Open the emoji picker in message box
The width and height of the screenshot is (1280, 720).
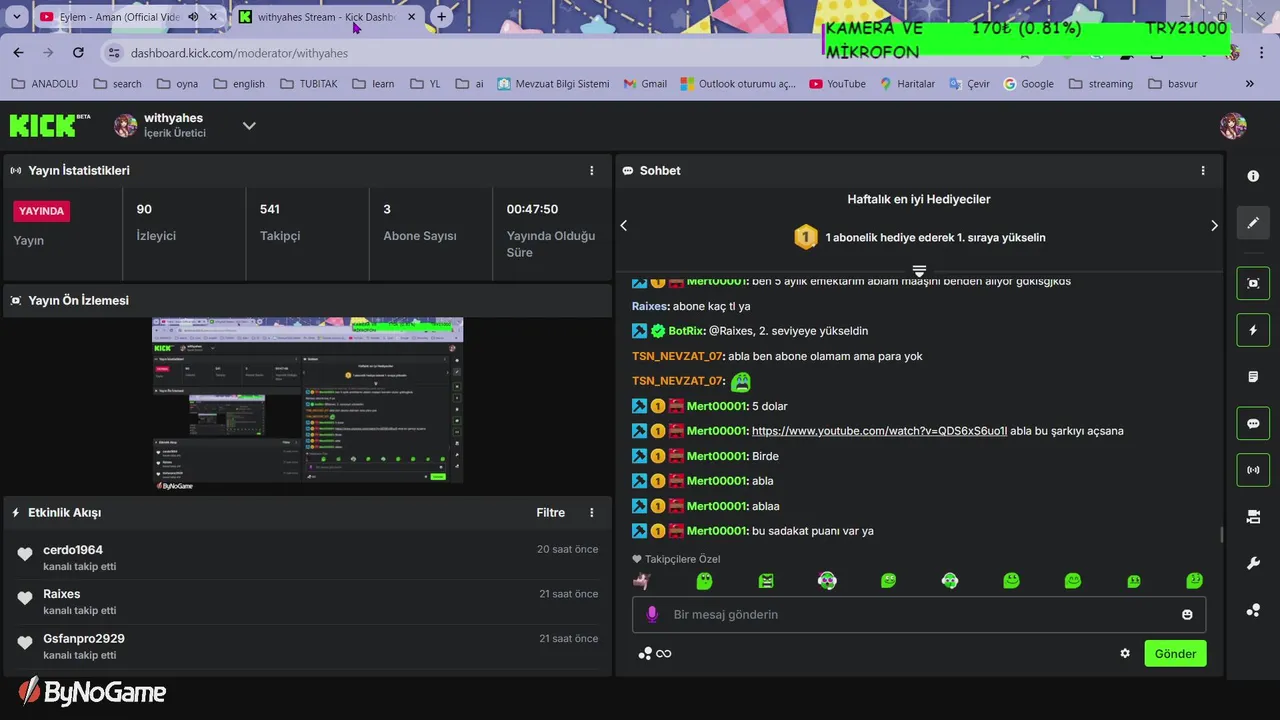[1187, 614]
